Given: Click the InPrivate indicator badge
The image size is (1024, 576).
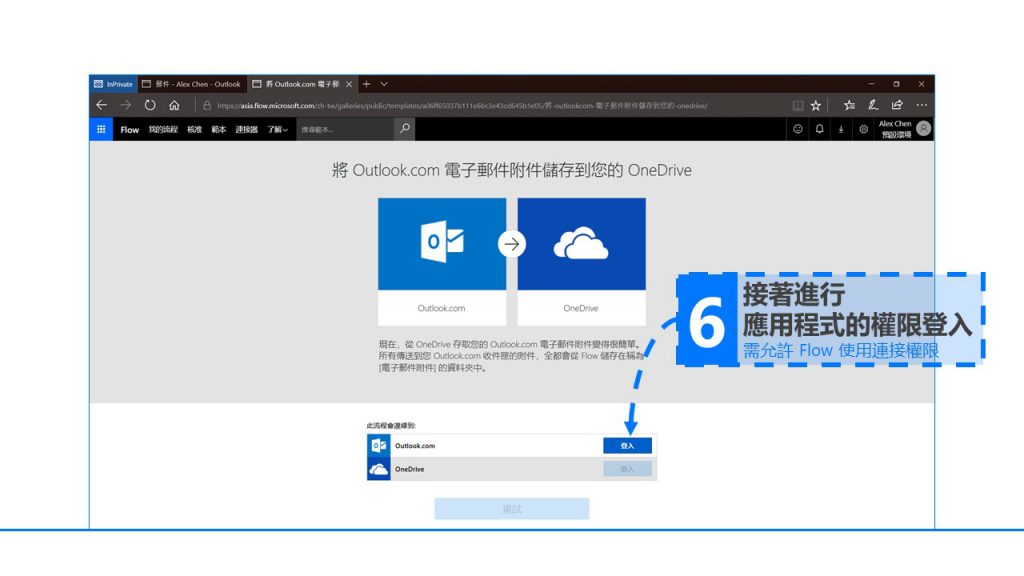Looking at the screenshot, I should pyautogui.click(x=113, y=84).
